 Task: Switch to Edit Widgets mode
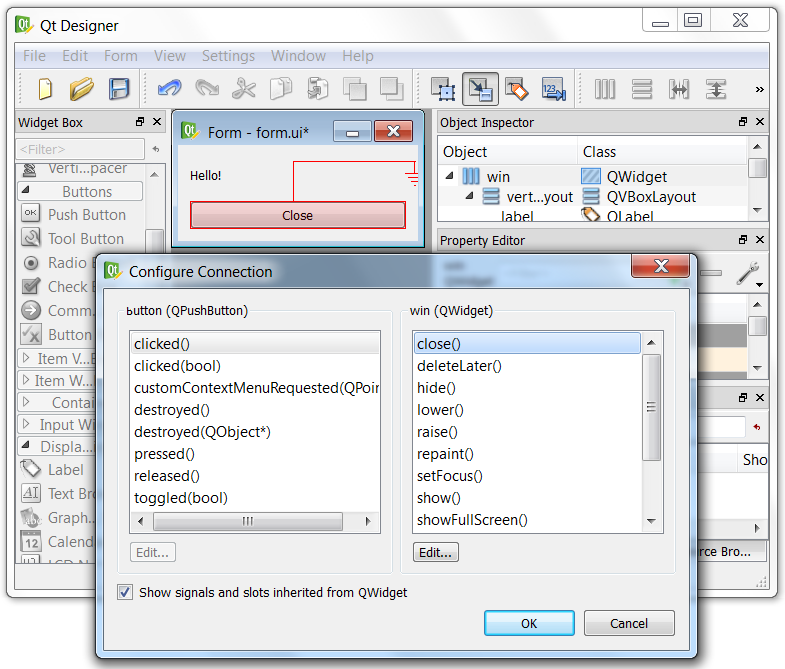444,89
